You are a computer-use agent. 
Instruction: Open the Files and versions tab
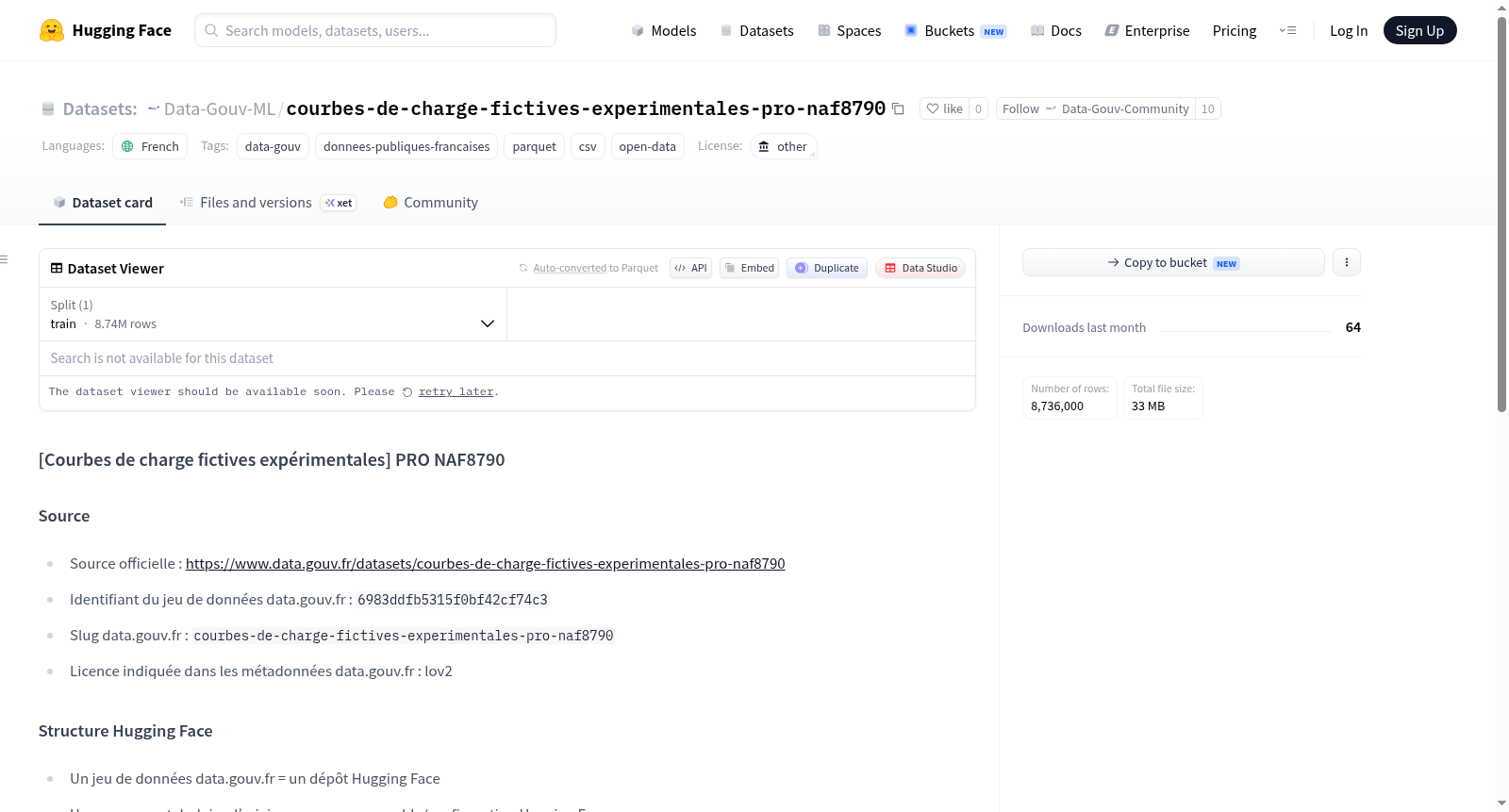tap(268, 203)
